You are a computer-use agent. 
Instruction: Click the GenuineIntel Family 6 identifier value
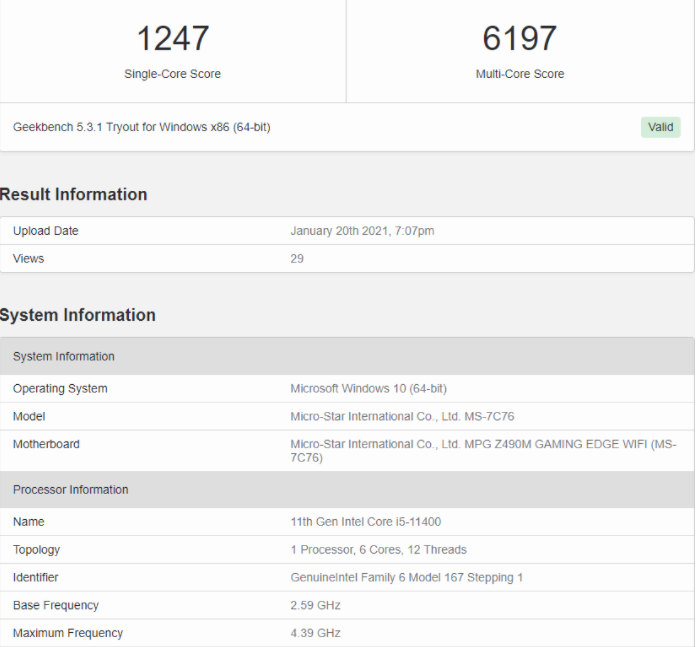[x=406, y=578]
